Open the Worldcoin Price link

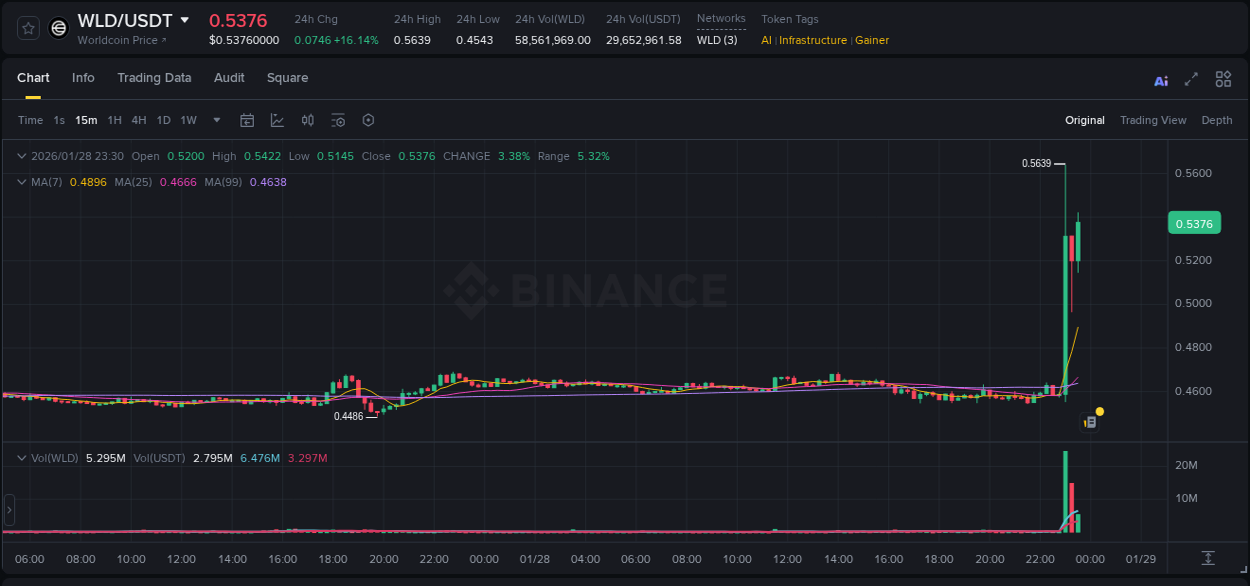click(114, 40)
